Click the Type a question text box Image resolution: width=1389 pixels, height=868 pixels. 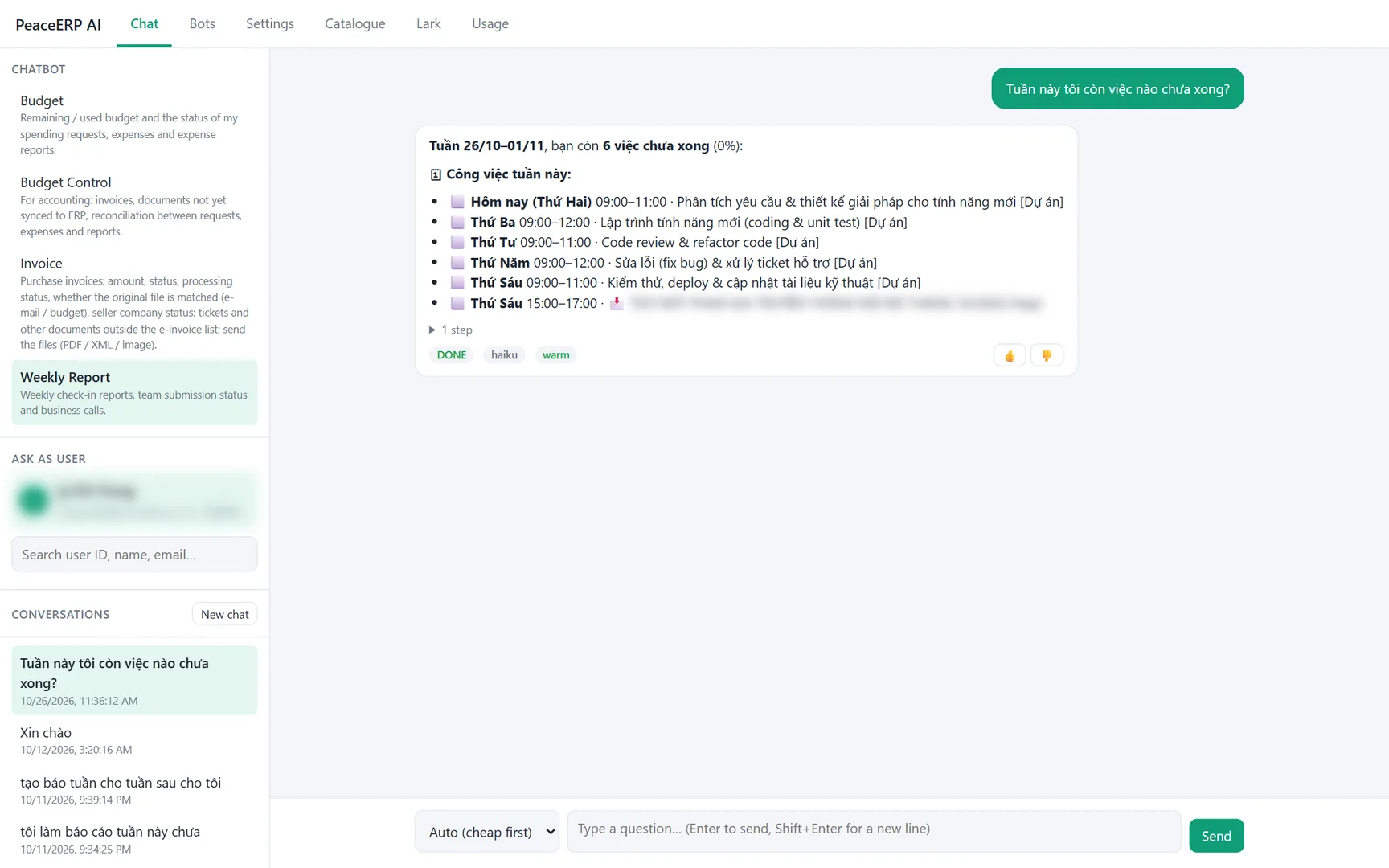pos(874,831)
